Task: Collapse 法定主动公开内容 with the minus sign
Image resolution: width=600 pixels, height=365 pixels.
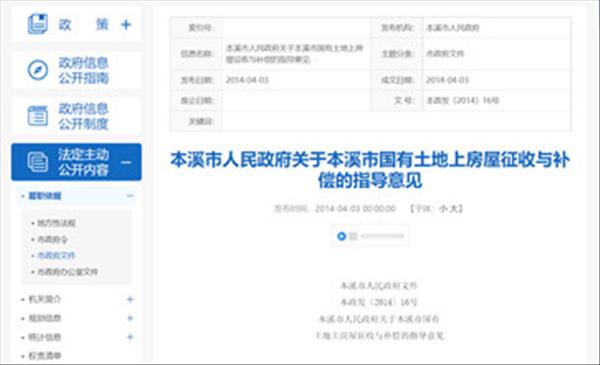Action: (x=126, y=163)
